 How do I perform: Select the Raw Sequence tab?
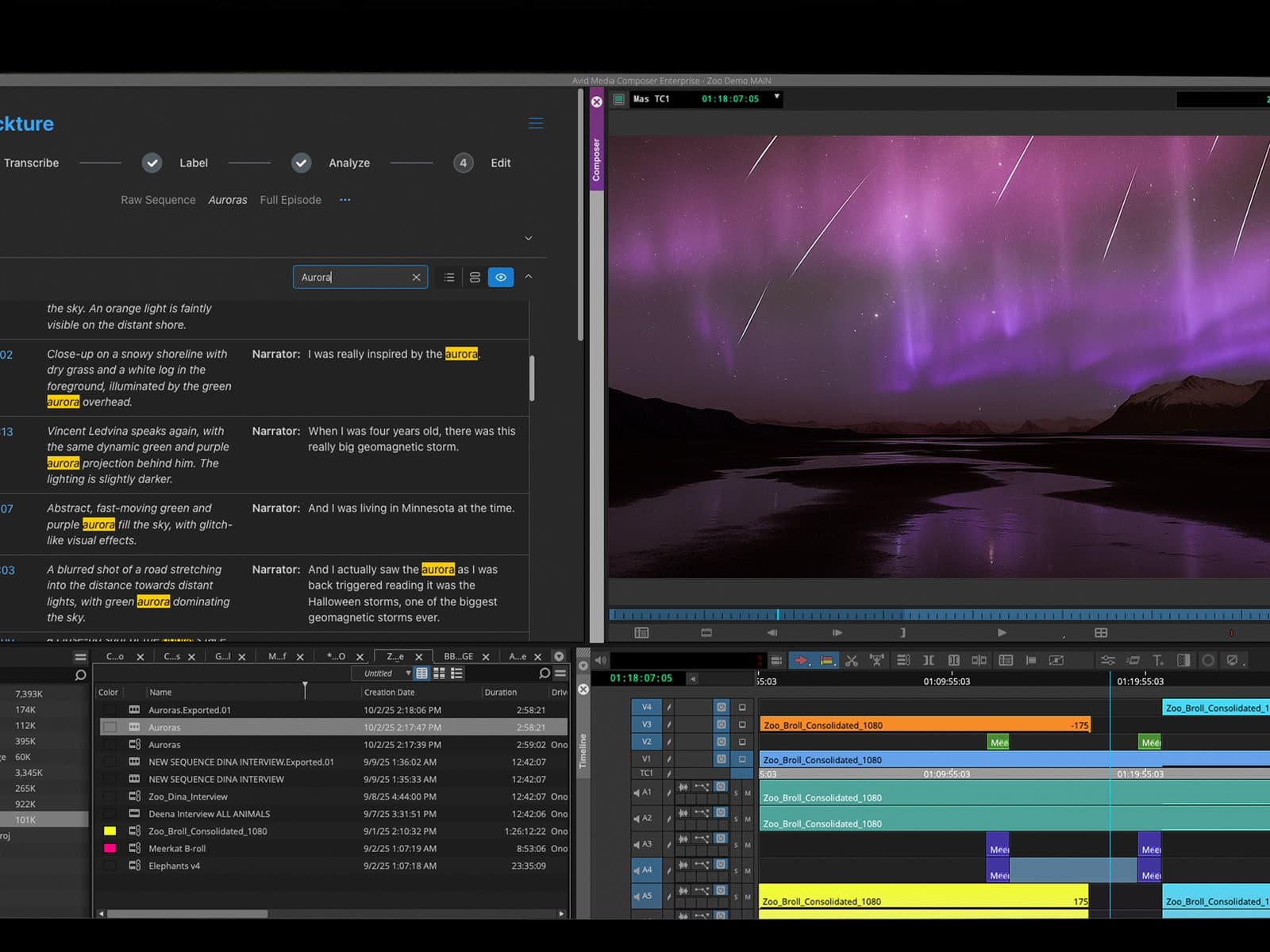click(x=158, y=200)
